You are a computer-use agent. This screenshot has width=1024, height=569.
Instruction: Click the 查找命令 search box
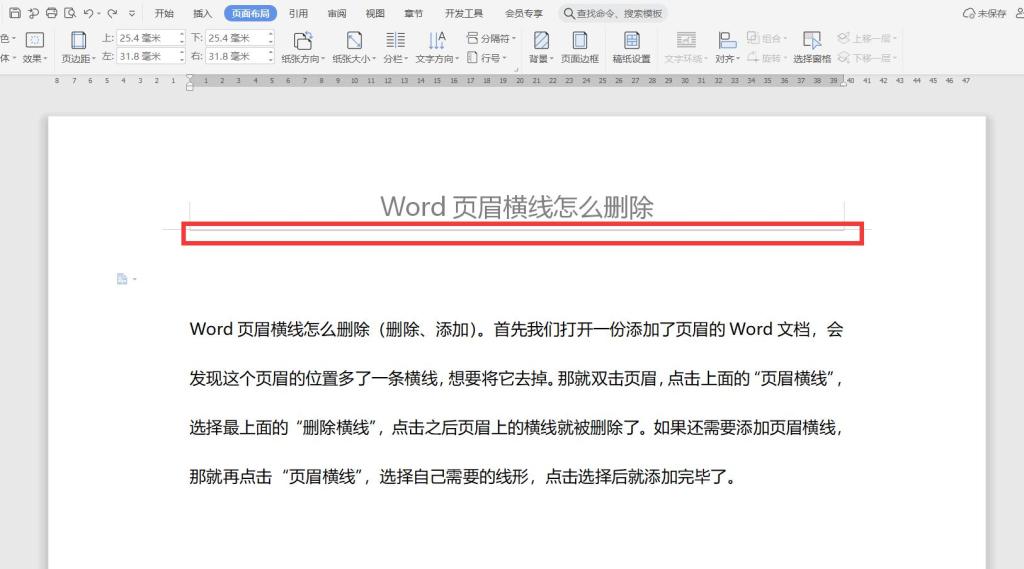614,13
